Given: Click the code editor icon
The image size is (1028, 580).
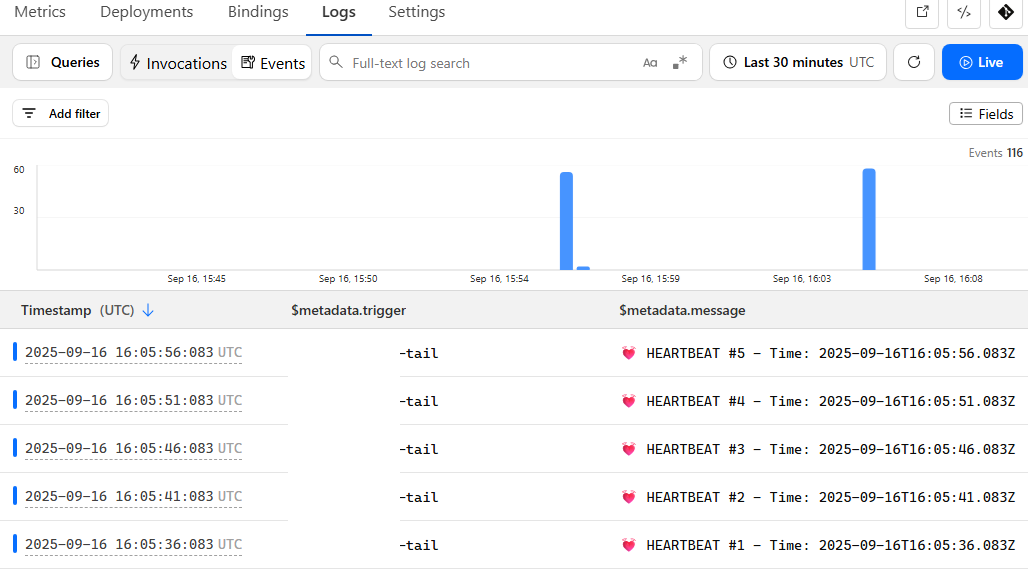Looking at the screenshot, I should [x=964, y=12].
